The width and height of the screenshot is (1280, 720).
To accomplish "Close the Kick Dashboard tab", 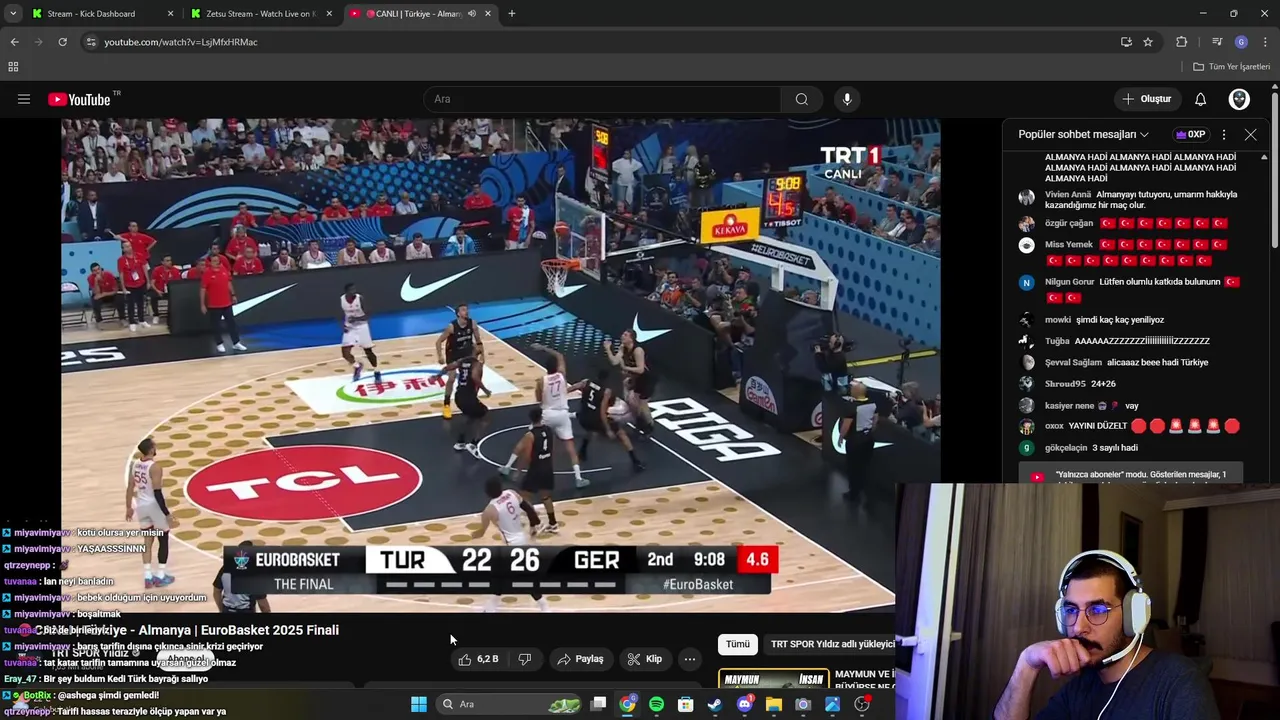I will pyautogui.click(x=170, y=14).
